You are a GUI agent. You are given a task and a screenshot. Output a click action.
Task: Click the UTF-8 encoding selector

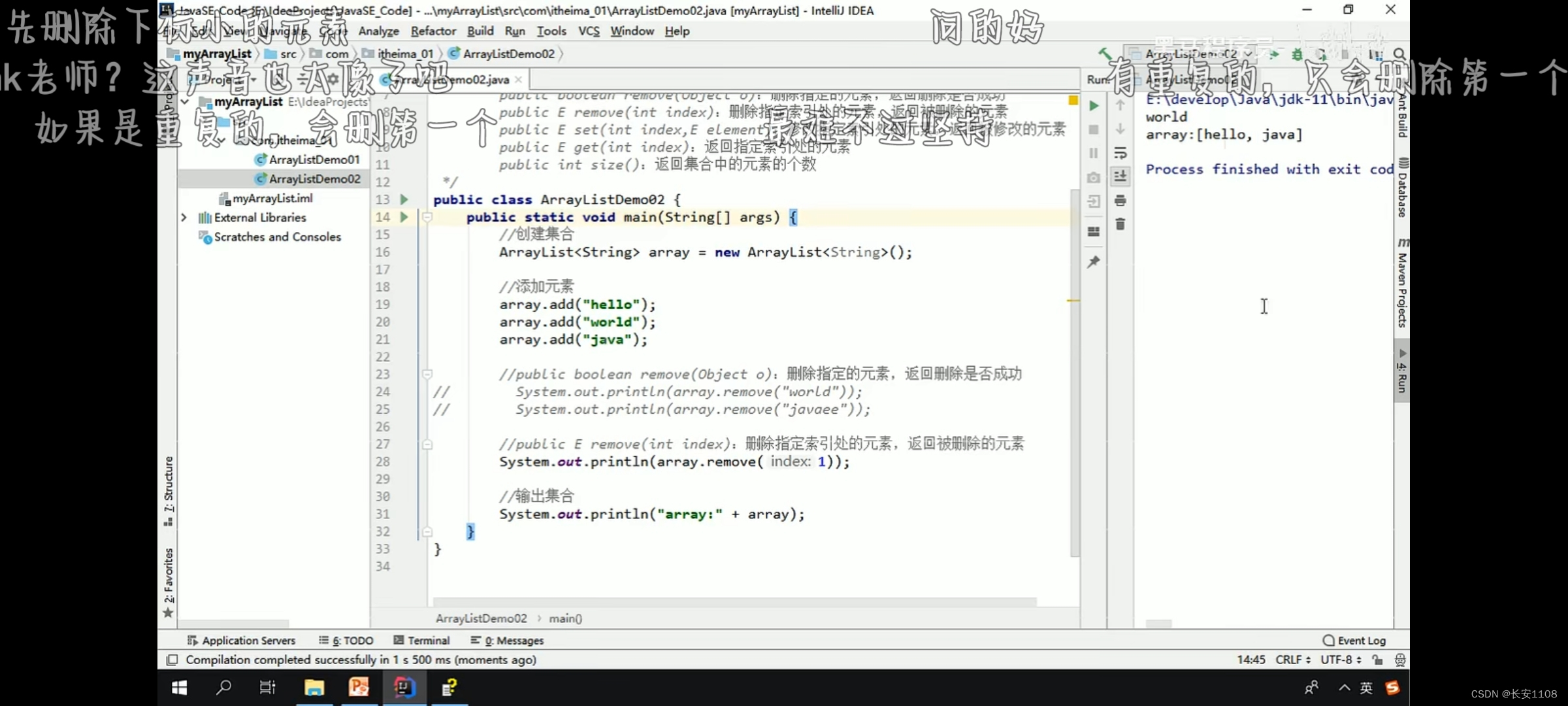[x=1341, y=660]
